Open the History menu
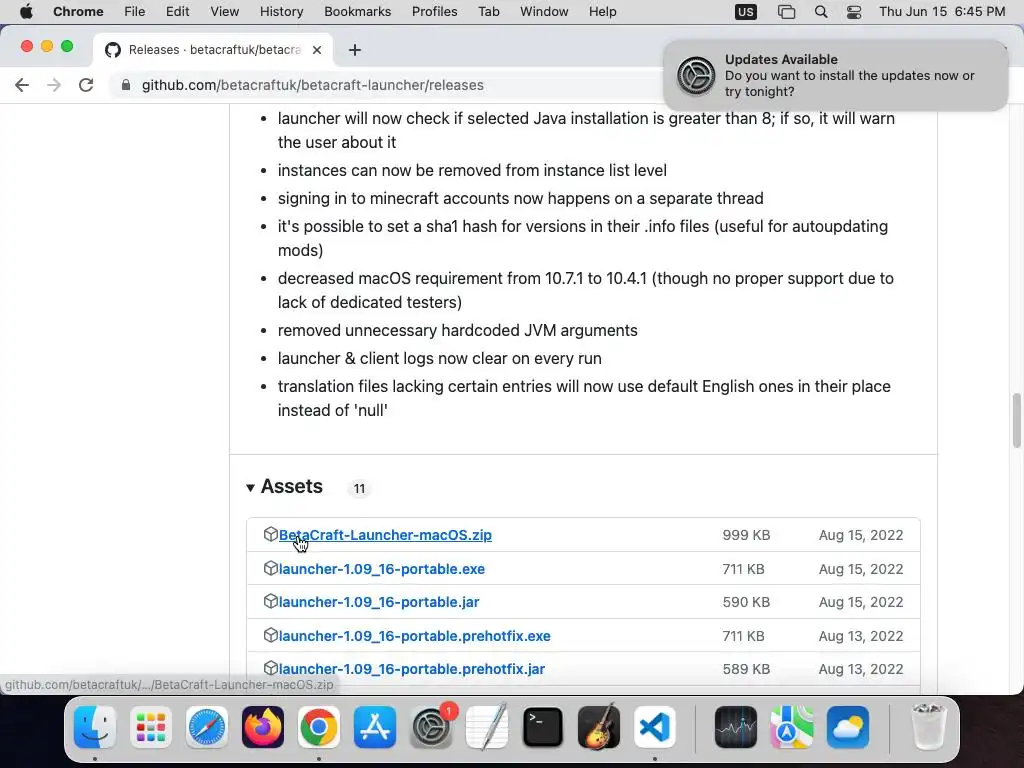Screen dimensions: 1024x768 [x=281, y=12]
